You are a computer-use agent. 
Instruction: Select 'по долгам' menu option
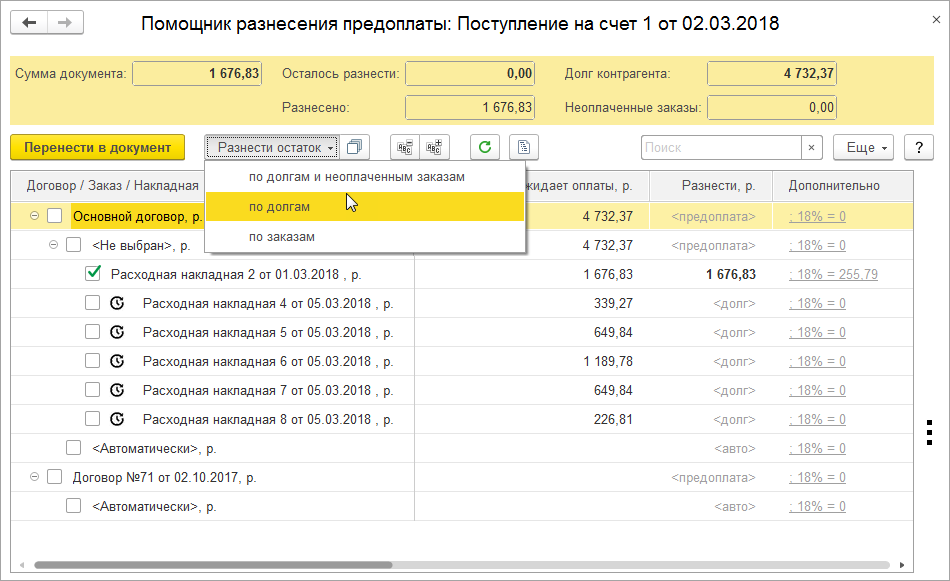279,207
